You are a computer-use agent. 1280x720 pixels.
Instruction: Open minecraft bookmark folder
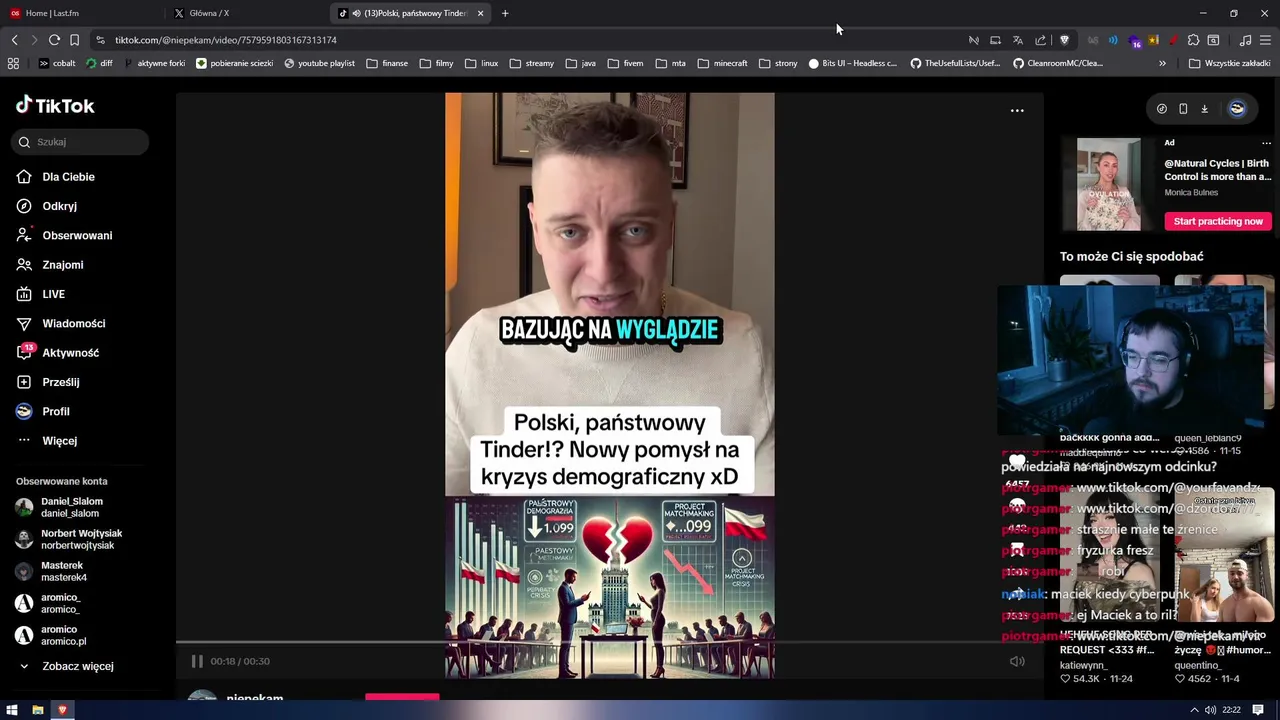pos(722,63)
